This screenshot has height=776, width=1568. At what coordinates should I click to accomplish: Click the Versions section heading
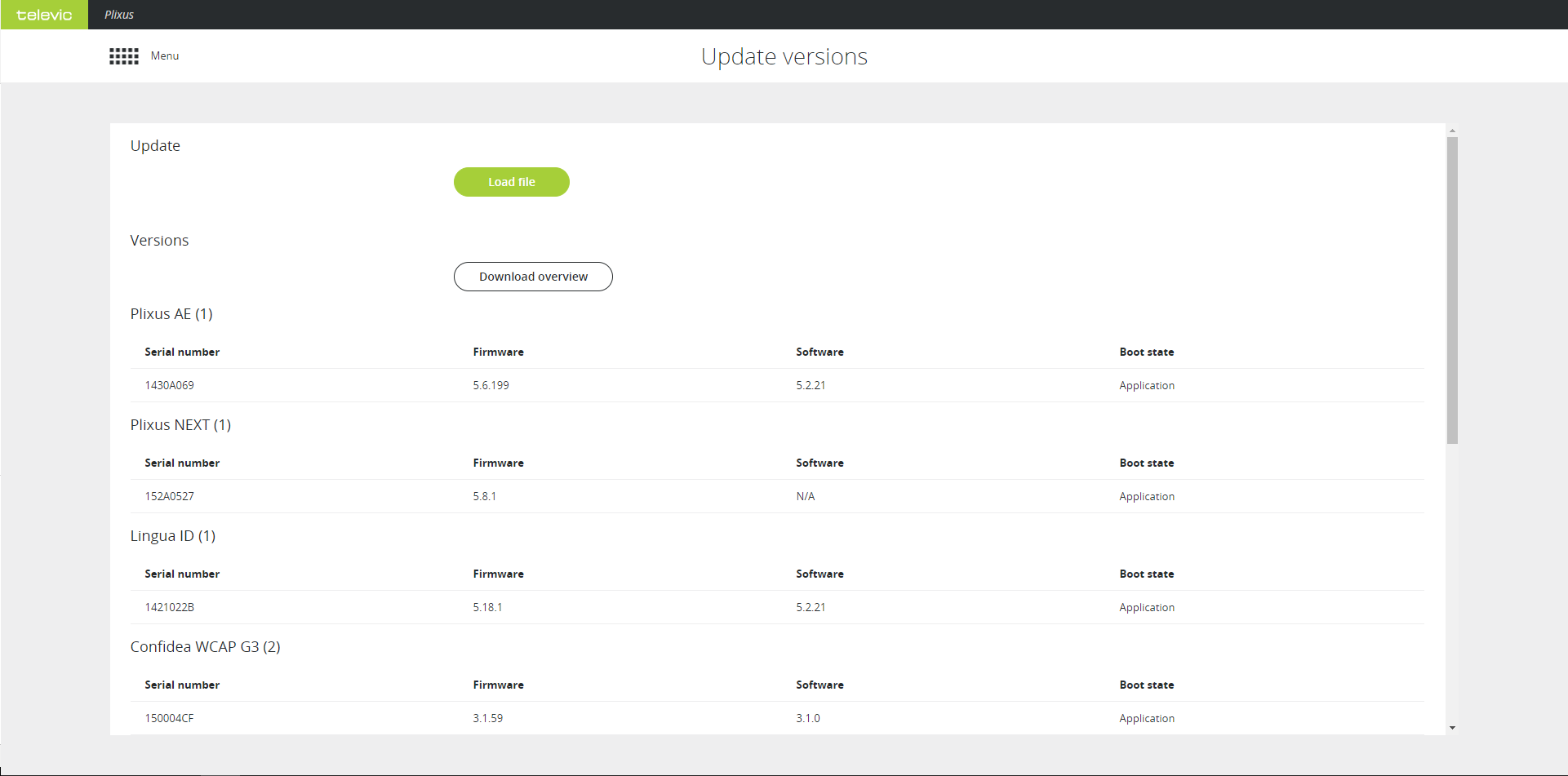point(159,241)
